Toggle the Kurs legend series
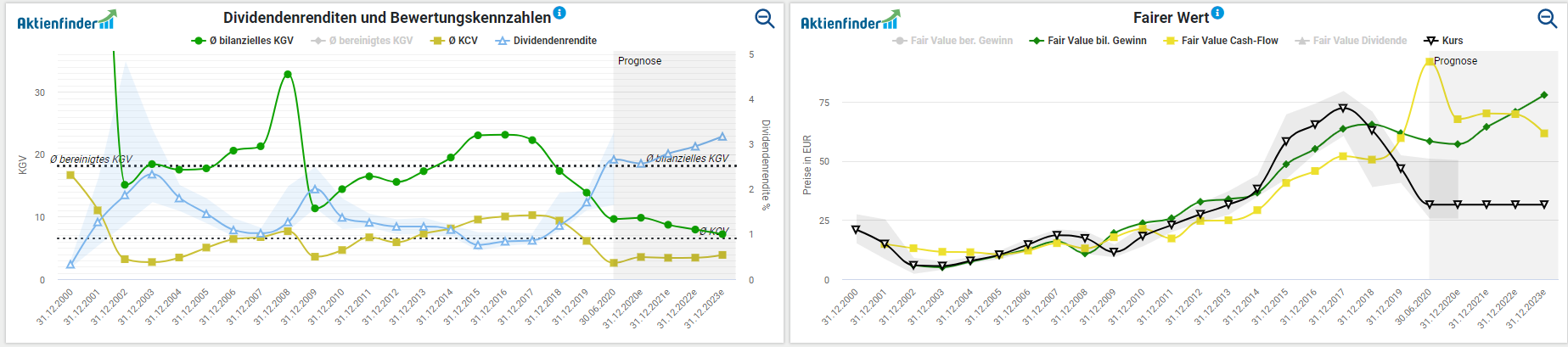The height and width of the screenshot is (347, 1568). coord(1444,41)
